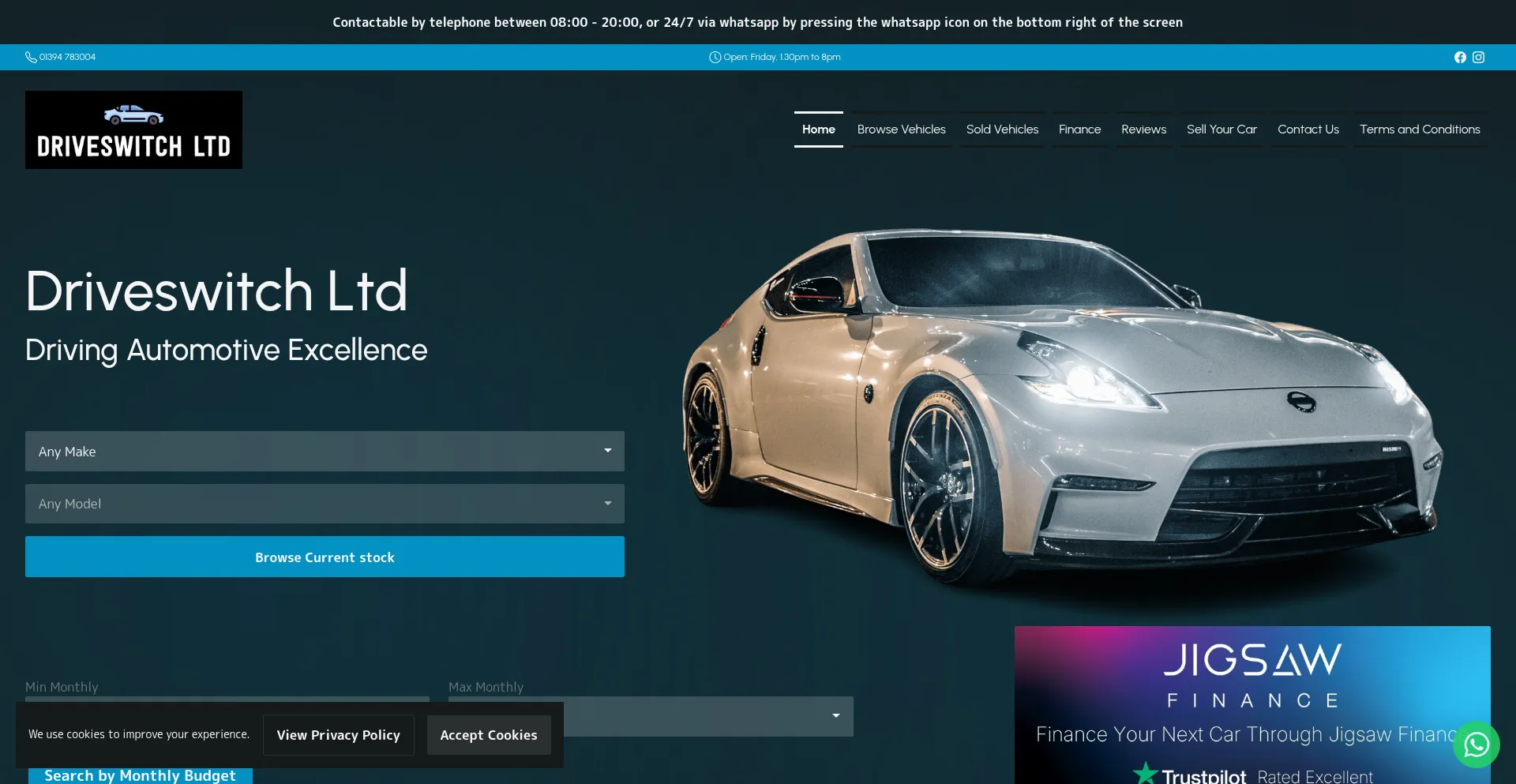Open the Reviews page
1516x784 pixels.
[1143, 129]
